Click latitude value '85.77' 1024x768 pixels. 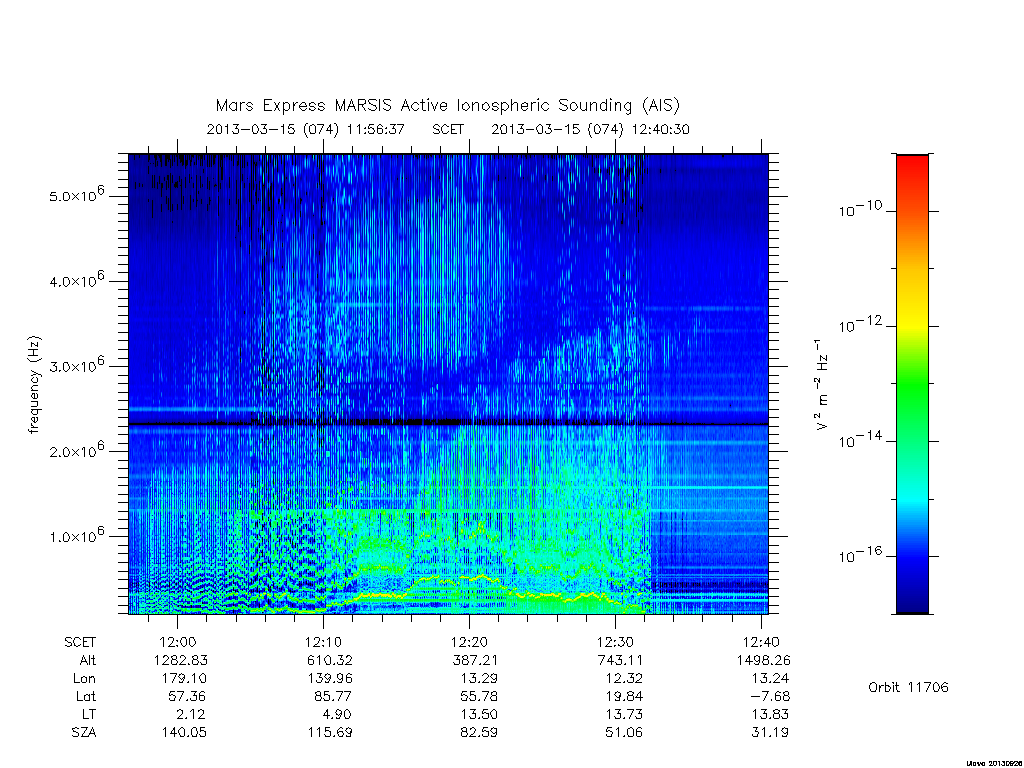pyautogui.click(x=333, y=696)
